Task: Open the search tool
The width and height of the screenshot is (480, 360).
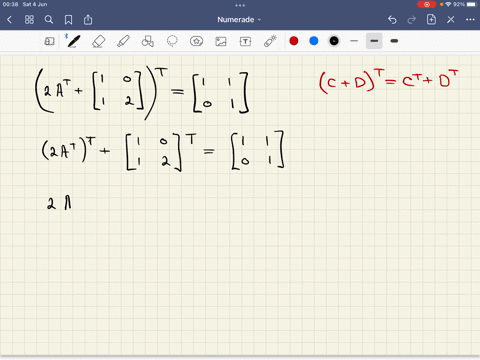Action: coord(49,20)
